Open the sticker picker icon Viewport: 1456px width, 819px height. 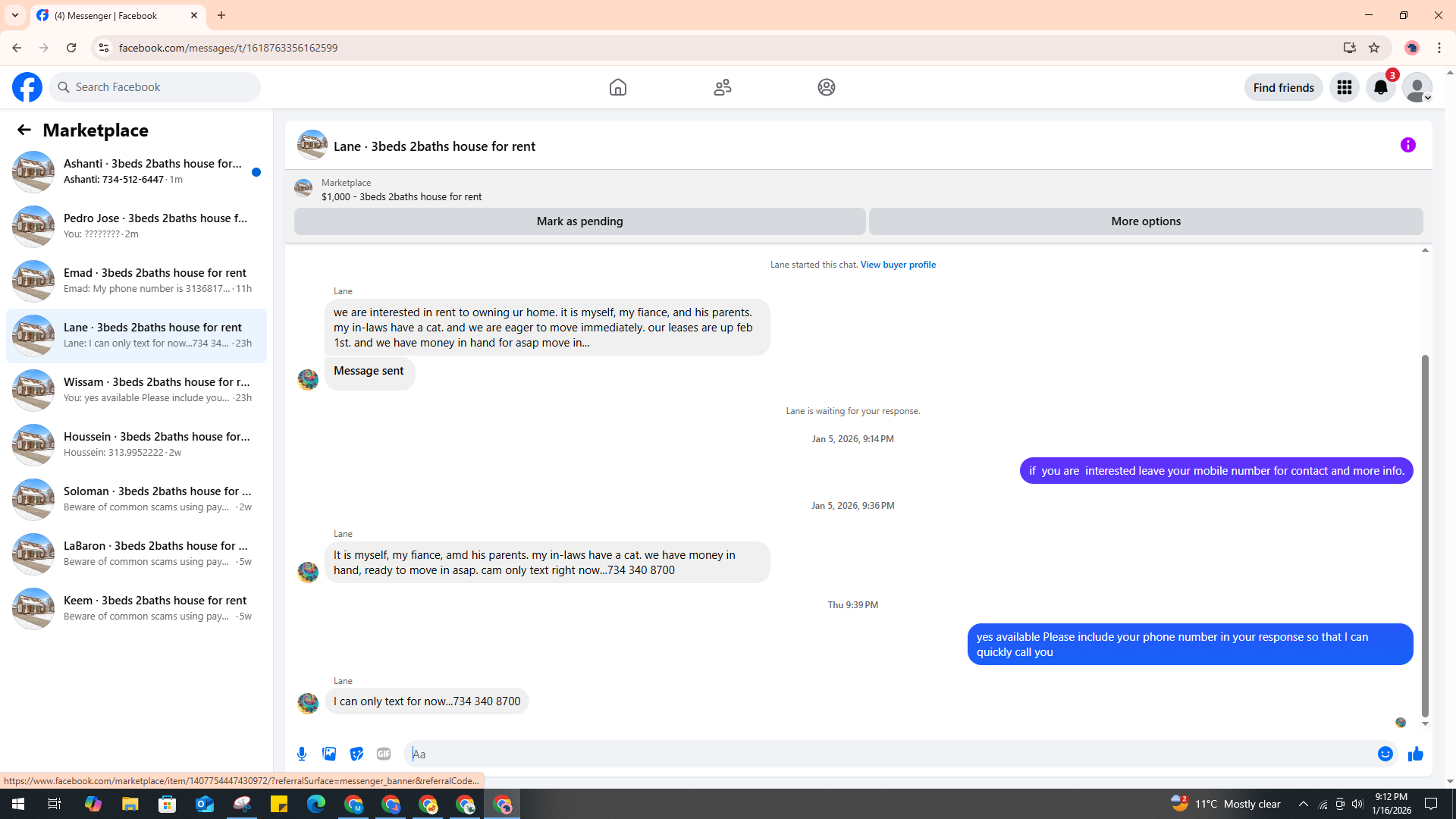pyautogui.click(x=356, y=754)
